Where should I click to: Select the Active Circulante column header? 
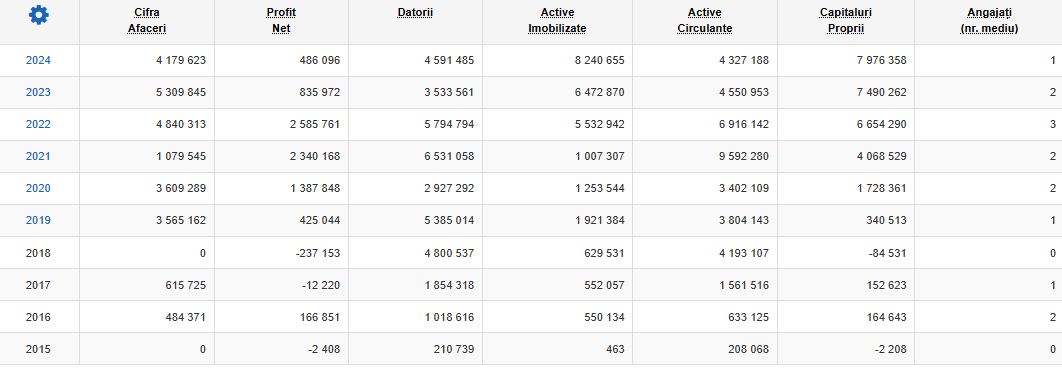(x=704, y=20)
